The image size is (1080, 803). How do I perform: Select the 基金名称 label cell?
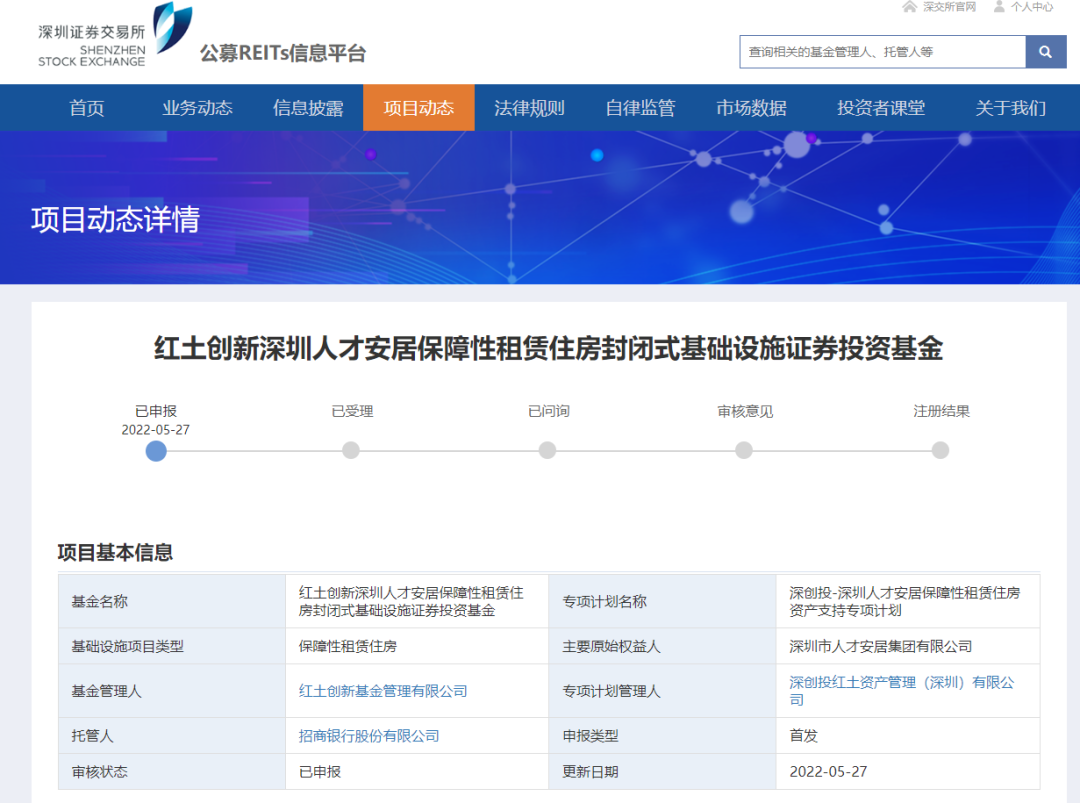(172, 601)
